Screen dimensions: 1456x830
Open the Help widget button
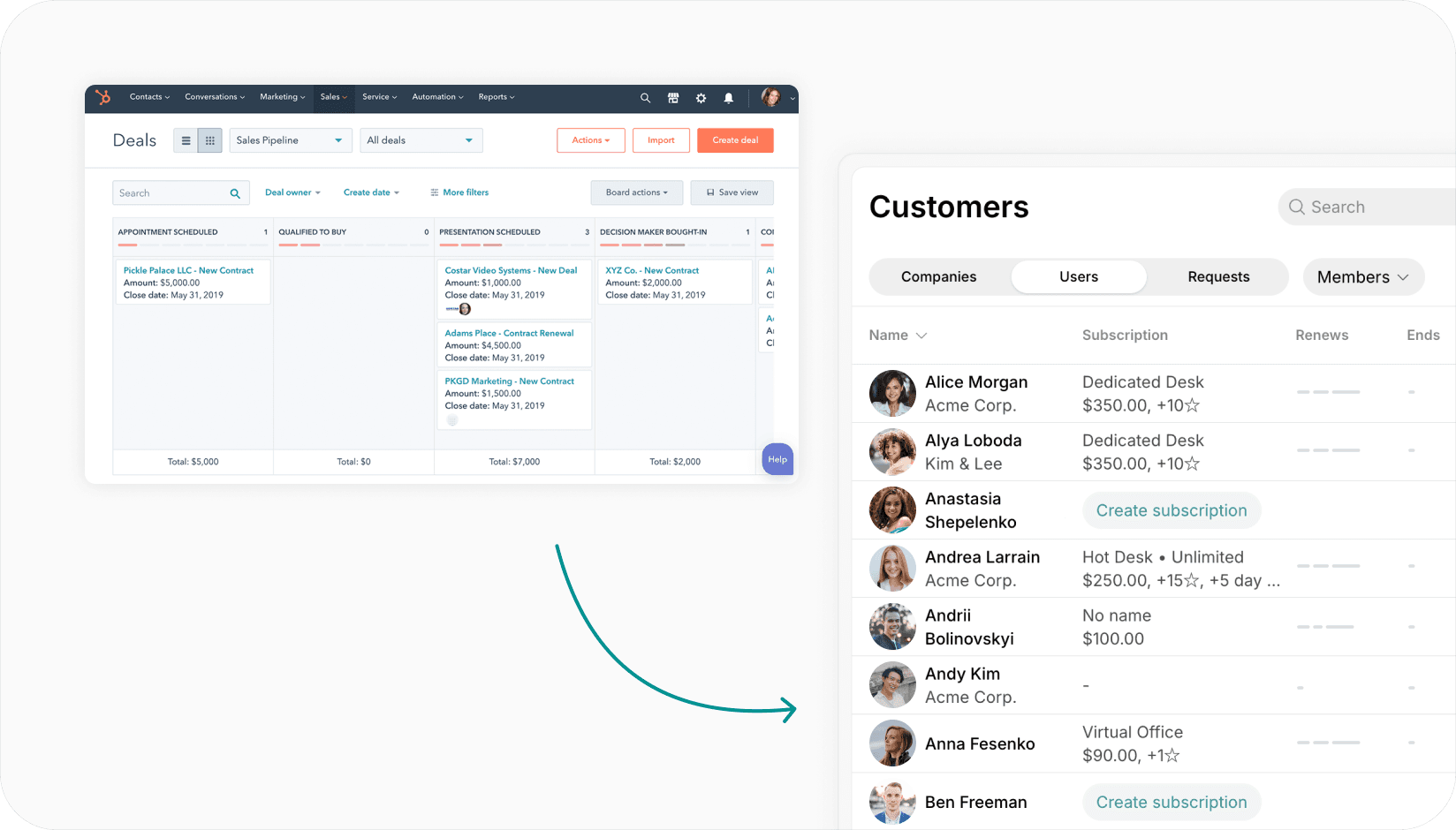click(x=777, y=459)
